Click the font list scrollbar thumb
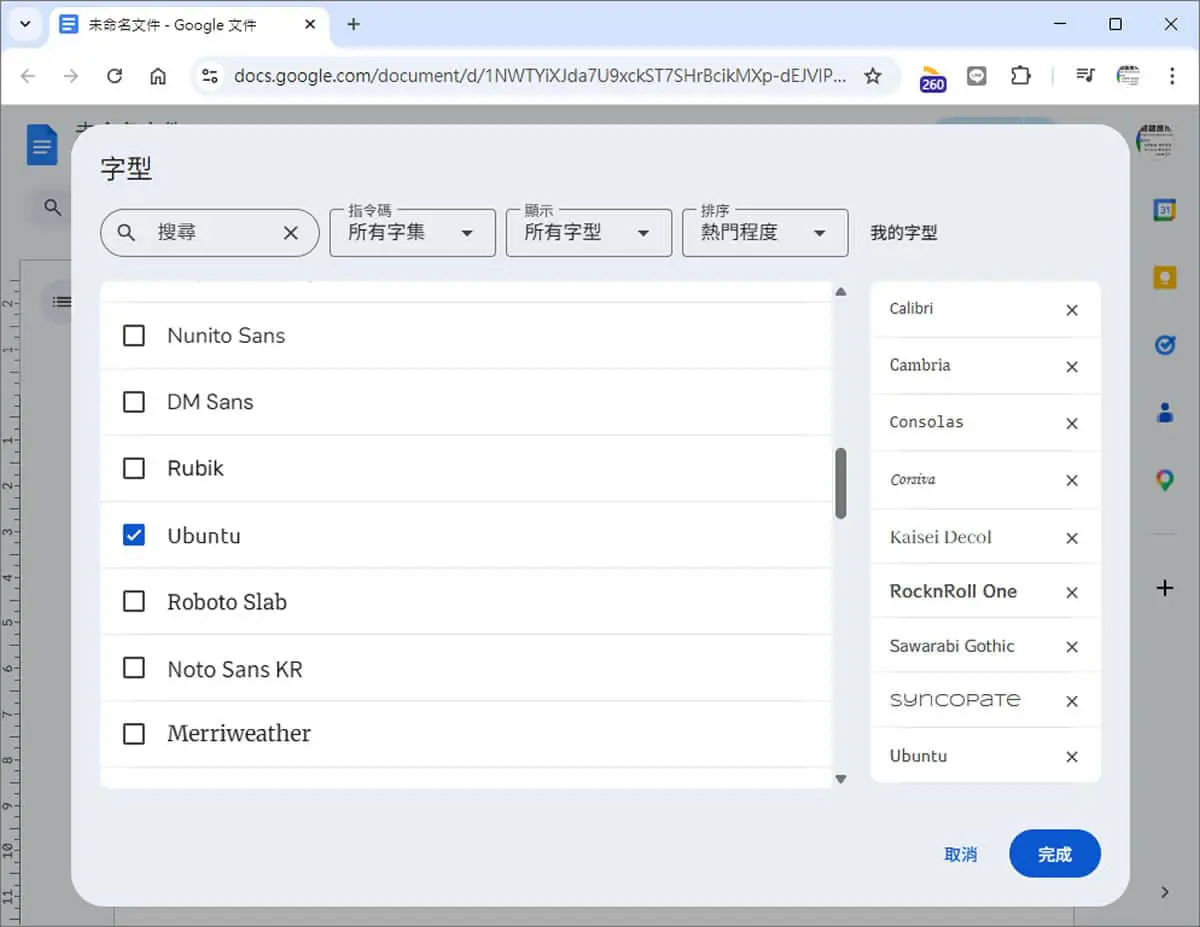 pos(841,483)
